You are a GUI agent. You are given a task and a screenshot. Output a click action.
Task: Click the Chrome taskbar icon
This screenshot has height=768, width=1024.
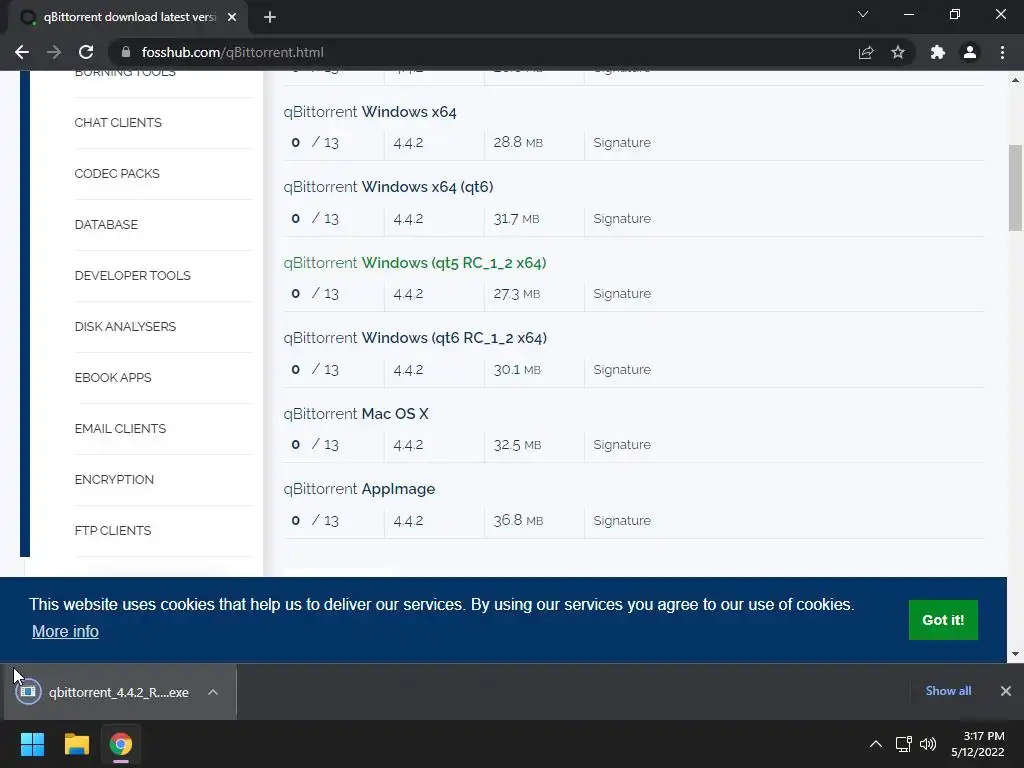(x=121, y=744)
